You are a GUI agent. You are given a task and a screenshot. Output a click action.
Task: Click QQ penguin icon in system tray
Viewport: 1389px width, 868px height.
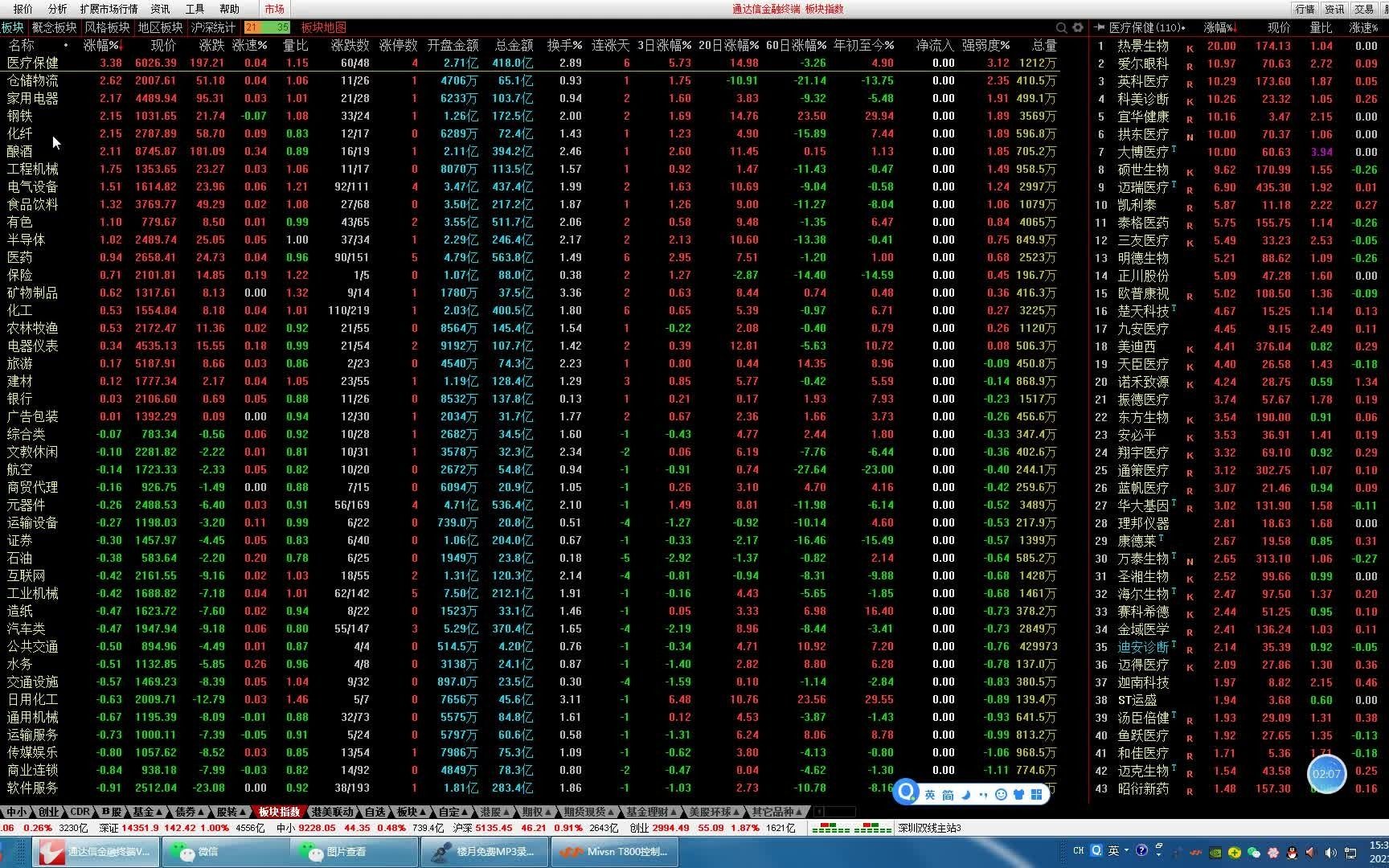(x=1292, y=852)
